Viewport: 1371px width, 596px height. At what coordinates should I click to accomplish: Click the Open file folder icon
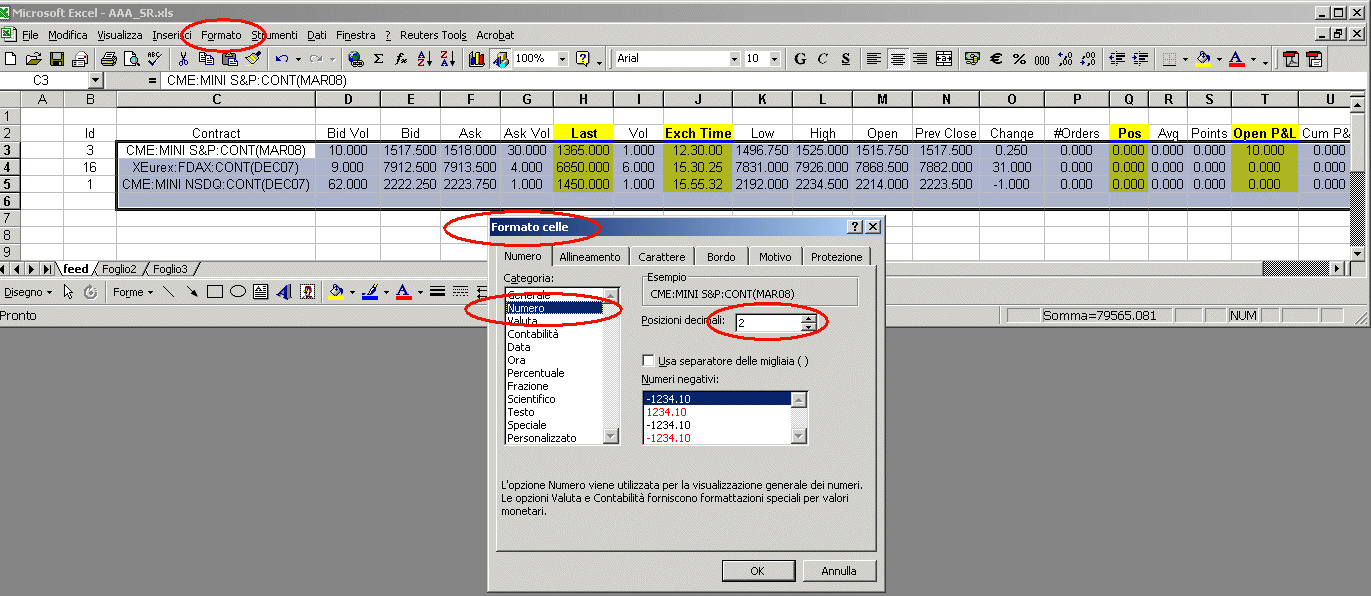[33, 59]
